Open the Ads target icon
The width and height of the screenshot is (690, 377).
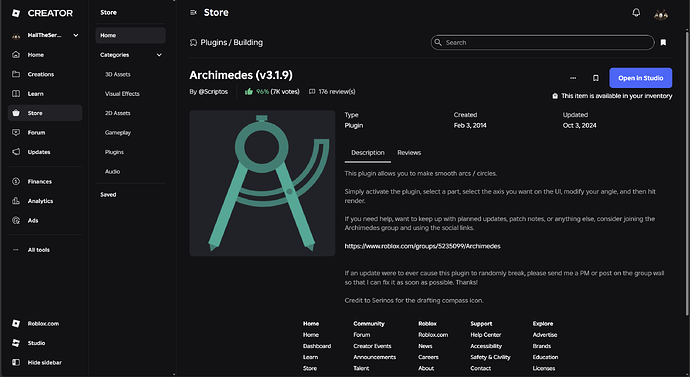(16, 220)
